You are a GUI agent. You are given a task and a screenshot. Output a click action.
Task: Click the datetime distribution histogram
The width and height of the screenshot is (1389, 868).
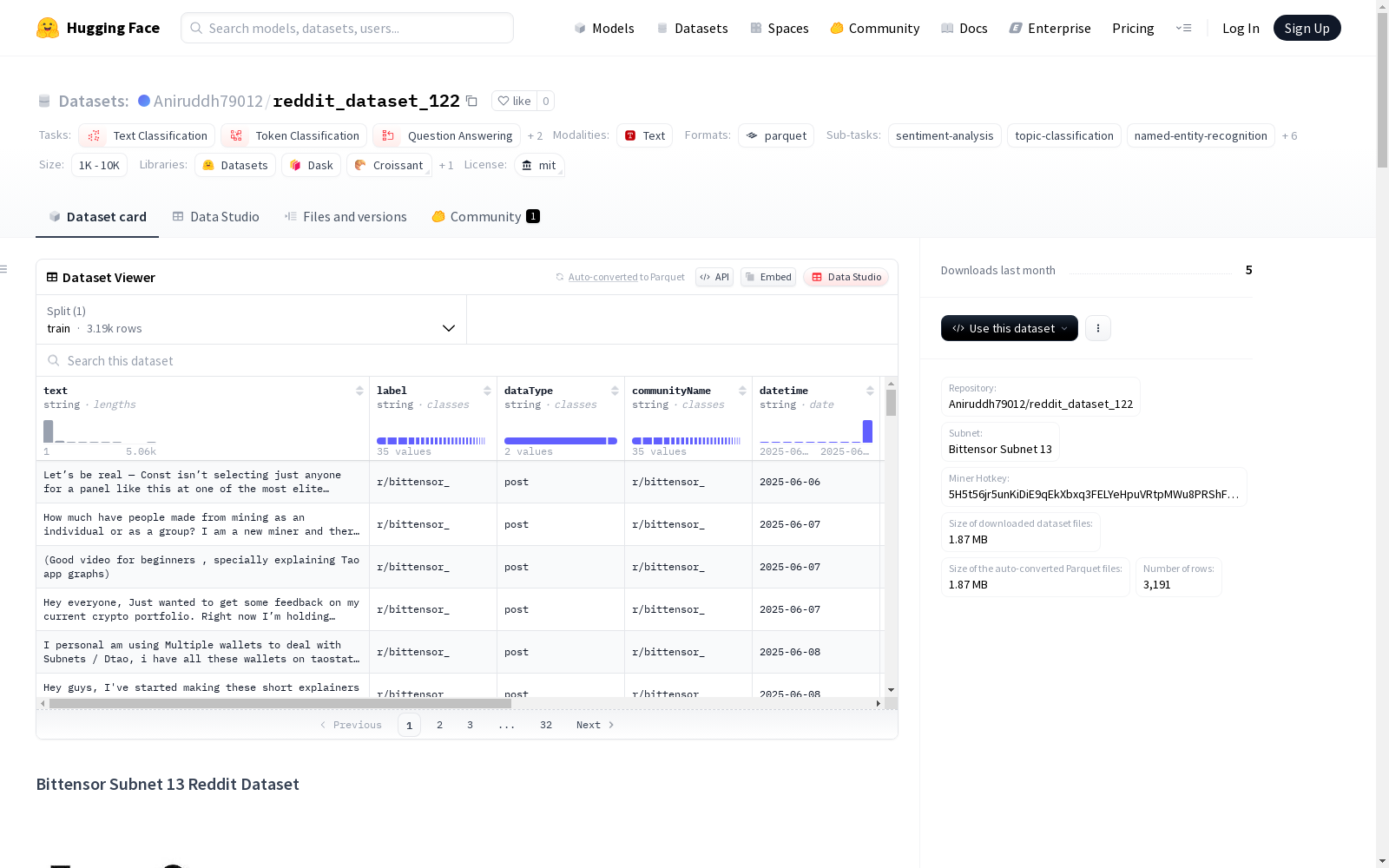[x=816, y=431]
